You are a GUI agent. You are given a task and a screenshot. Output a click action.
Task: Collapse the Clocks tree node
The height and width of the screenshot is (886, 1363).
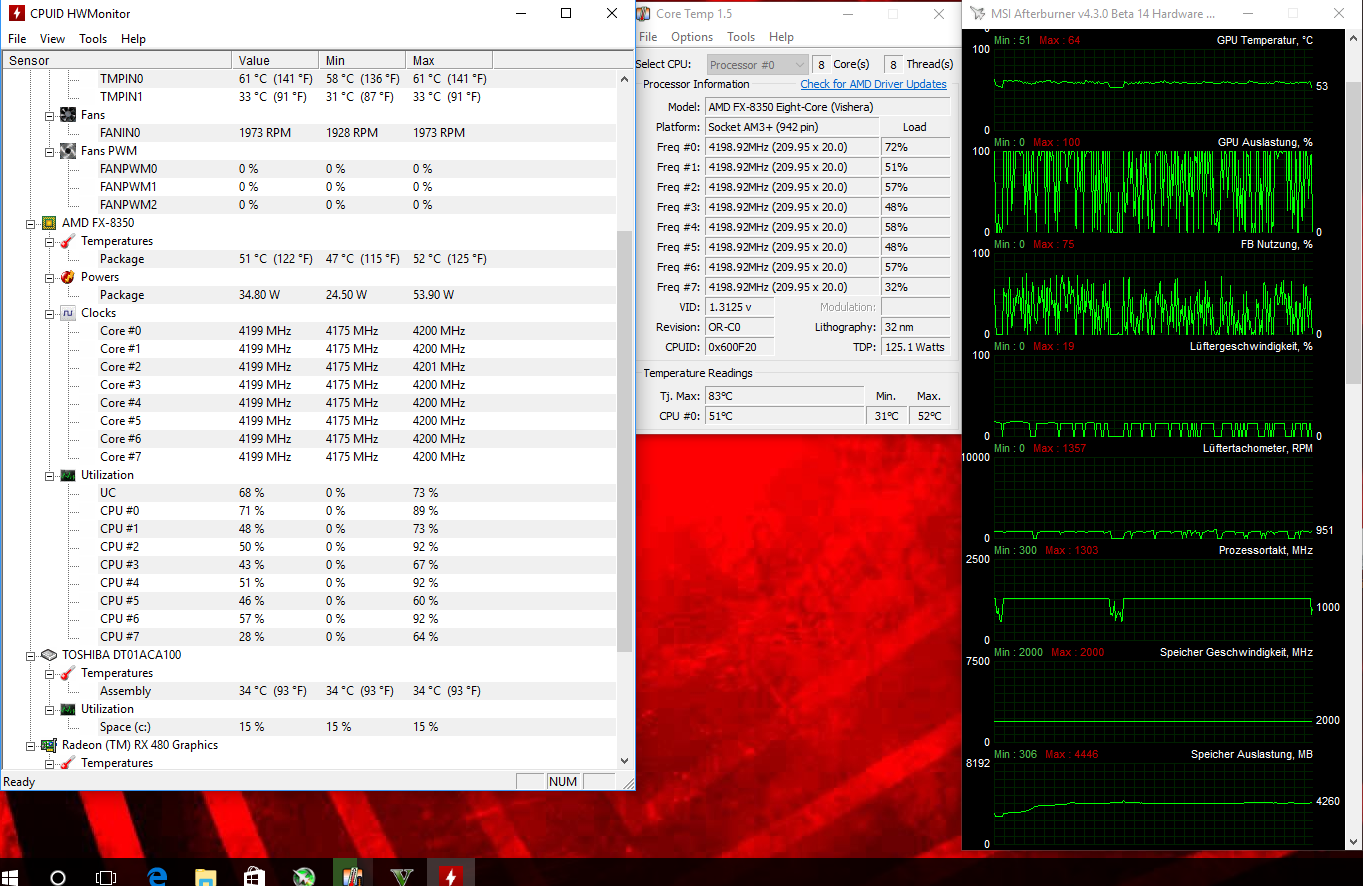(49, 313)
